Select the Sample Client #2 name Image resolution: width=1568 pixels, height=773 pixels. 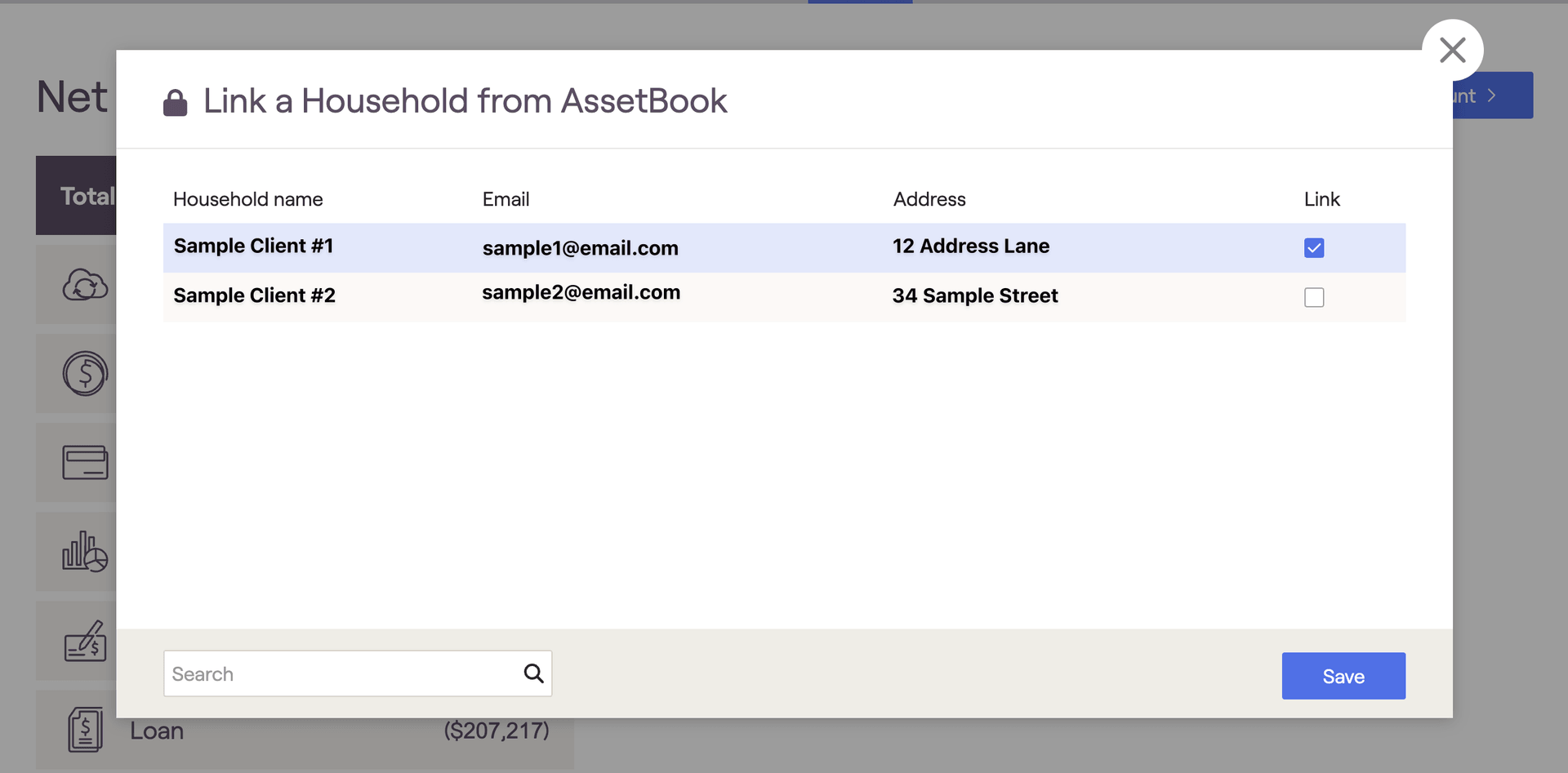pyautogui.click(x=255, y=295)
